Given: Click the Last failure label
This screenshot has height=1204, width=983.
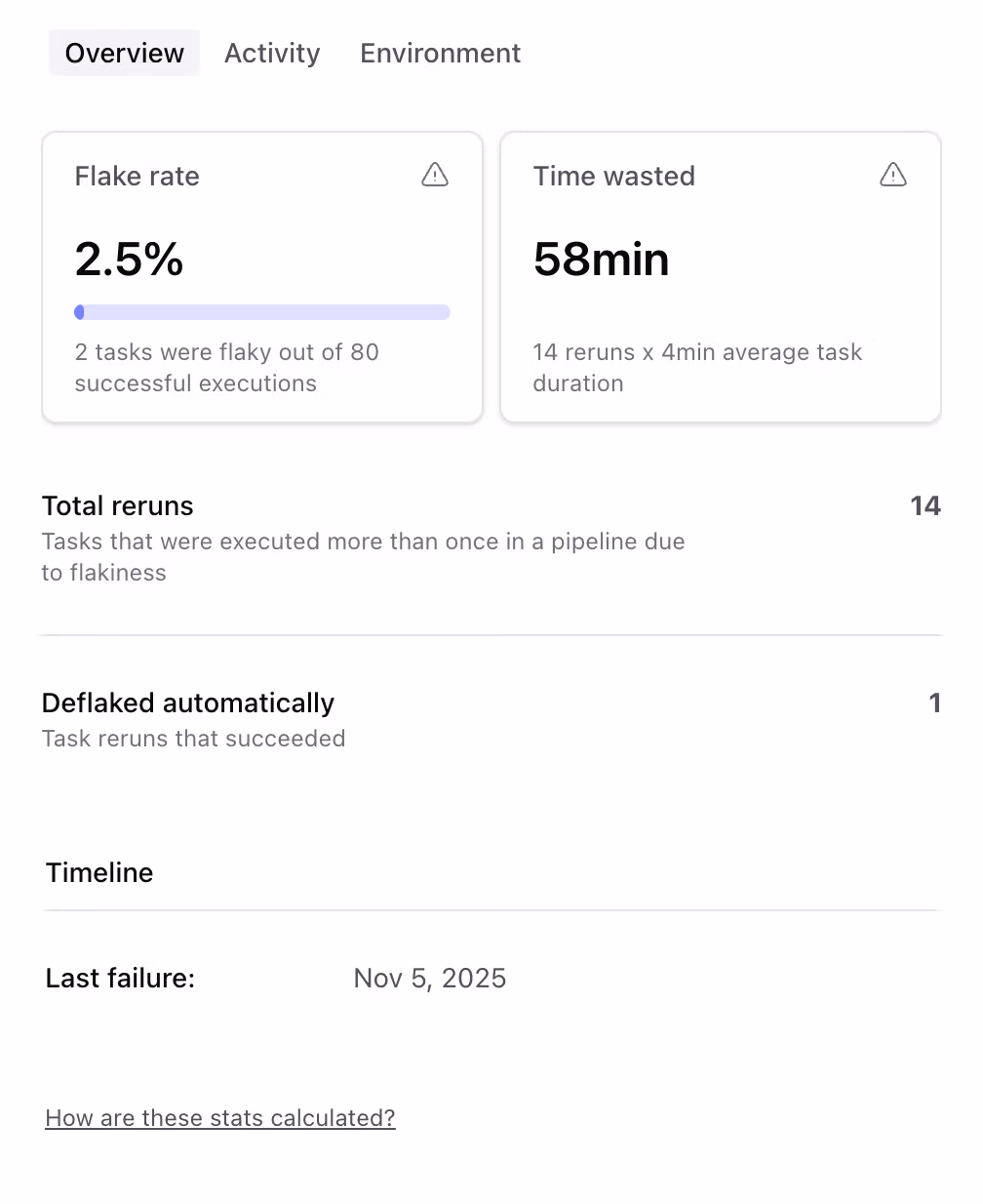Looking at the screenshot, I should pos(119,978).
